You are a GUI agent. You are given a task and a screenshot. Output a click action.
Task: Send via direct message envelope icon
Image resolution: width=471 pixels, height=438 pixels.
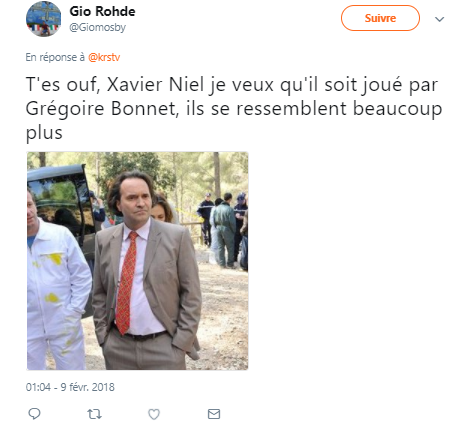[214, 414]
